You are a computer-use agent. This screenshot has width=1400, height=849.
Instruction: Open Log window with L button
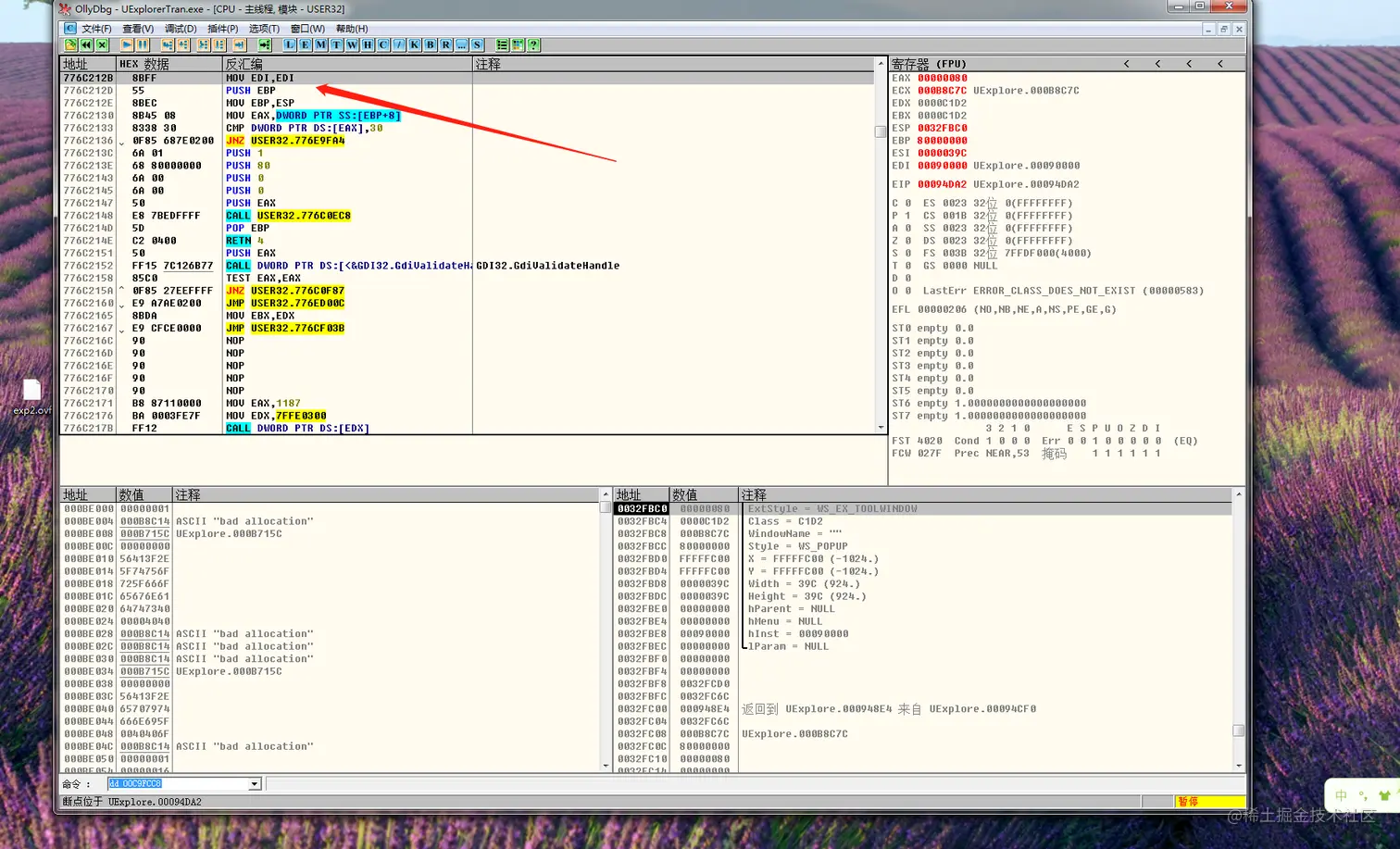[x=289, y=44]
